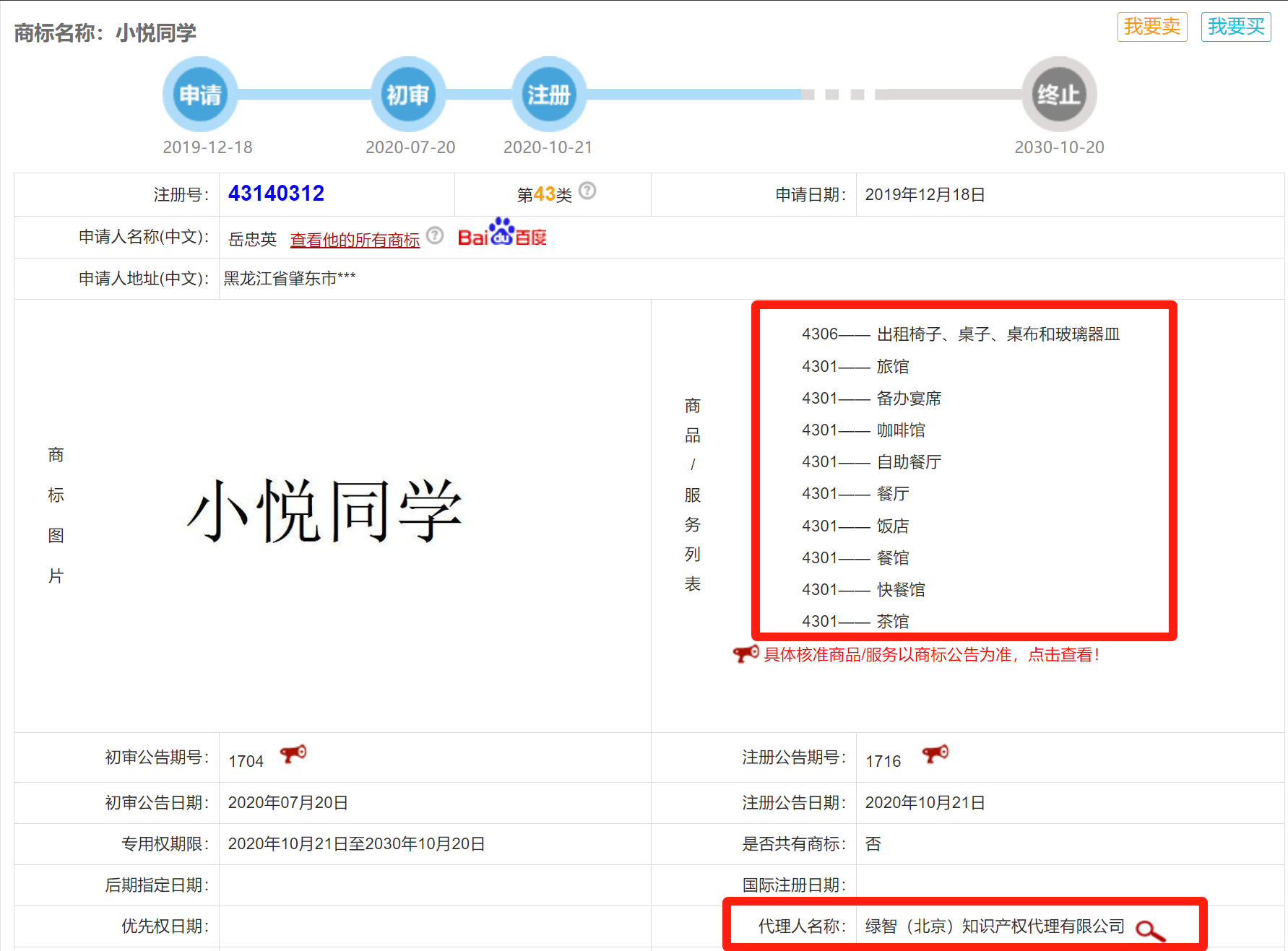
Task: Open registration number 43140312 link
Action: point(276,194)
